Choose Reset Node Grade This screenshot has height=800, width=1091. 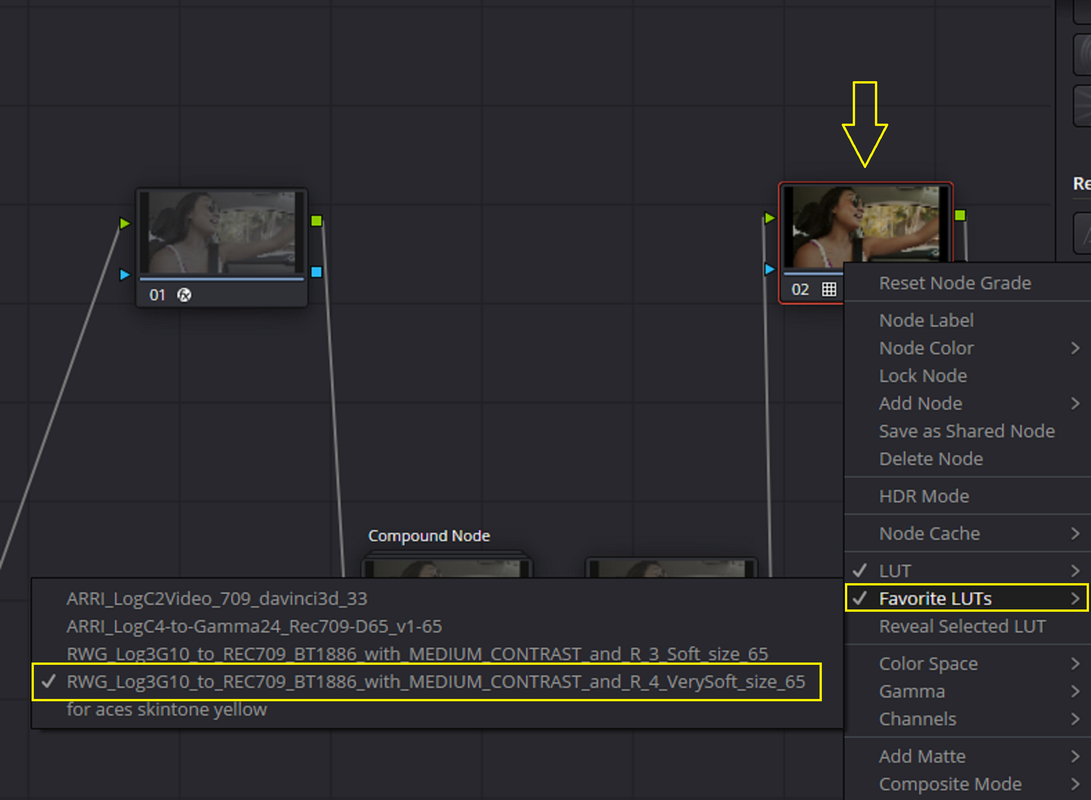coord(967,283)
